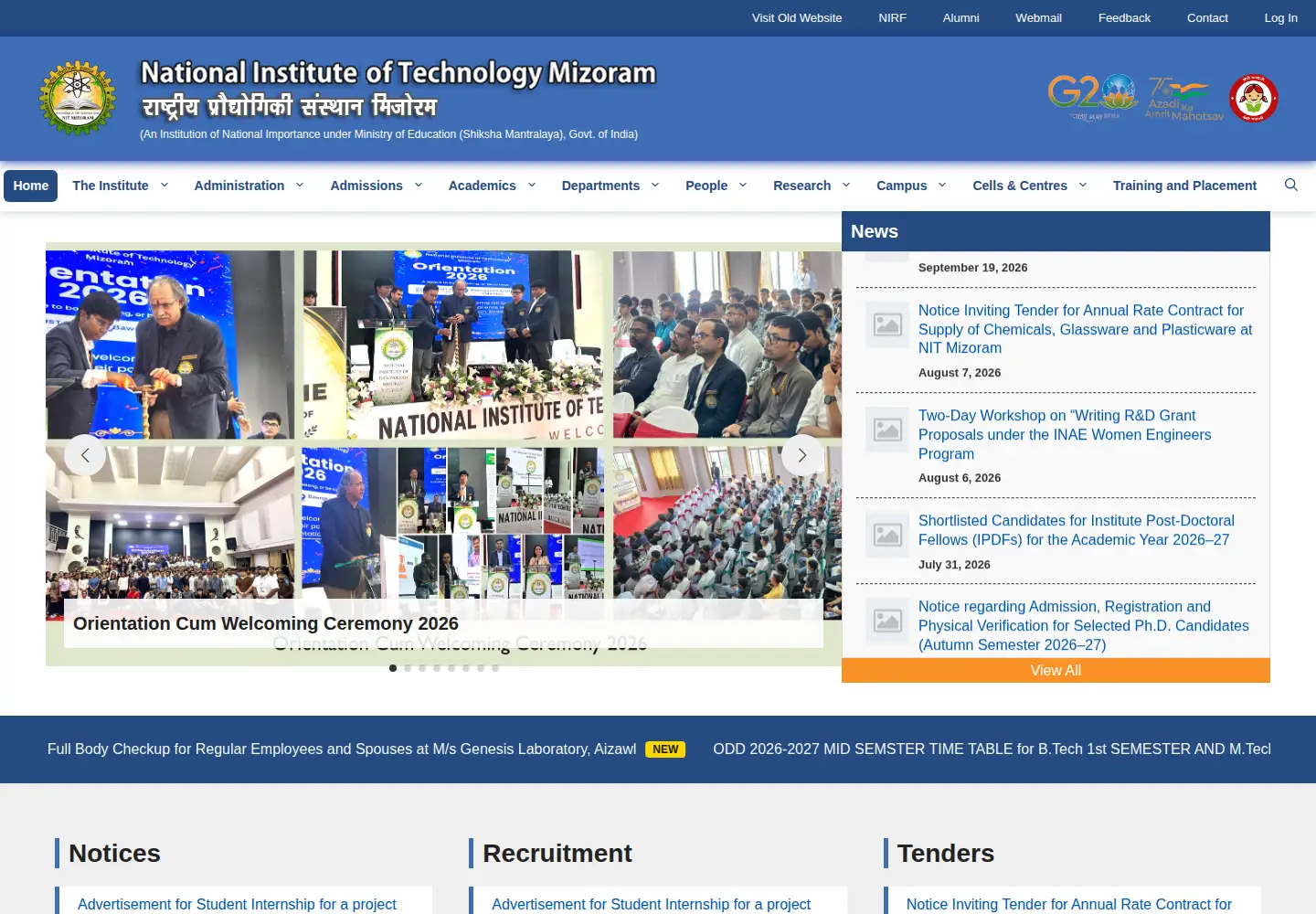Click the G20 logo
This screenshot has height=914, width=1316.
[x=1092, y=97]
